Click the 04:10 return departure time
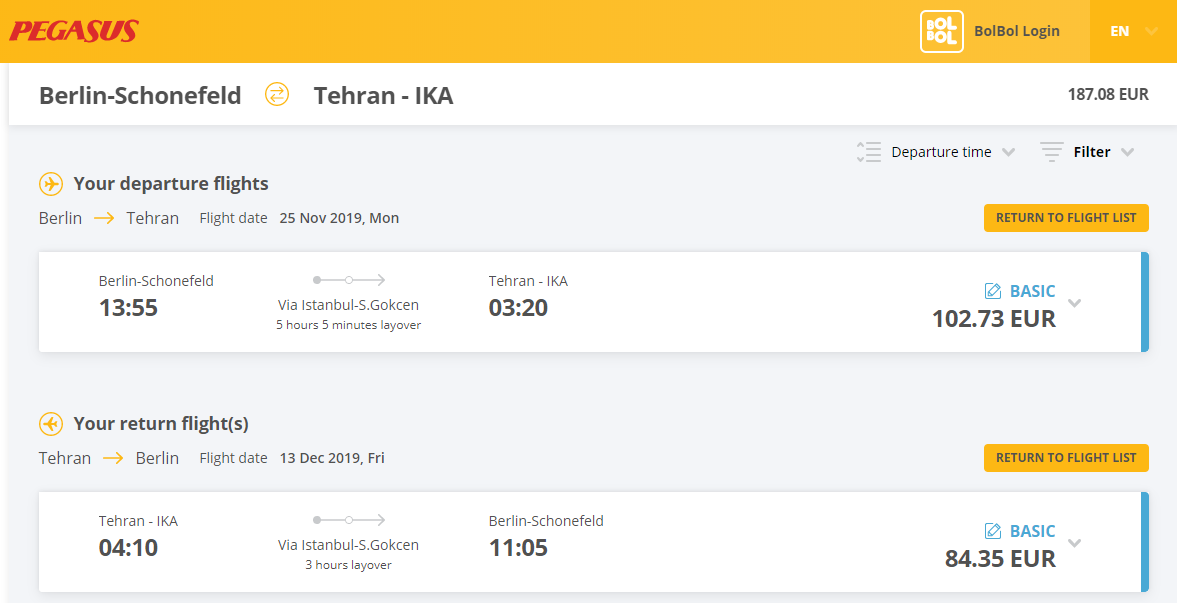The image size is (1177, 603). [128, 547]
